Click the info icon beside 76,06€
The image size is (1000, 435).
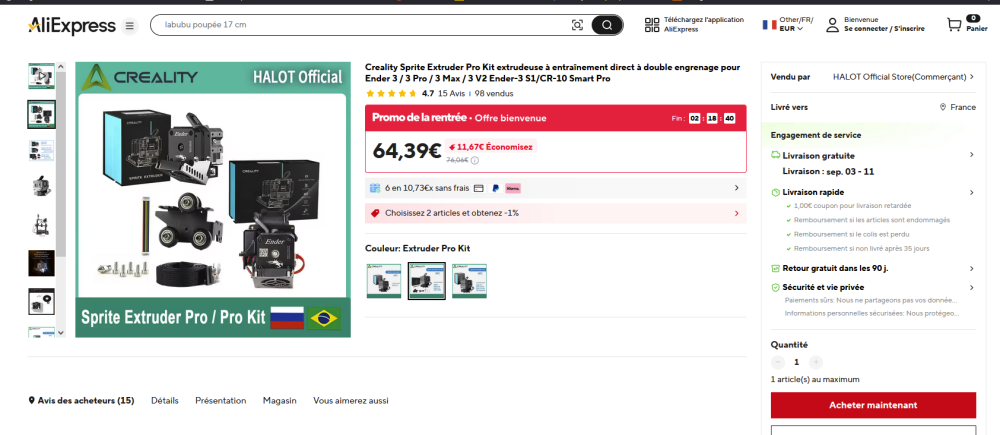click(x=474, y=160)
